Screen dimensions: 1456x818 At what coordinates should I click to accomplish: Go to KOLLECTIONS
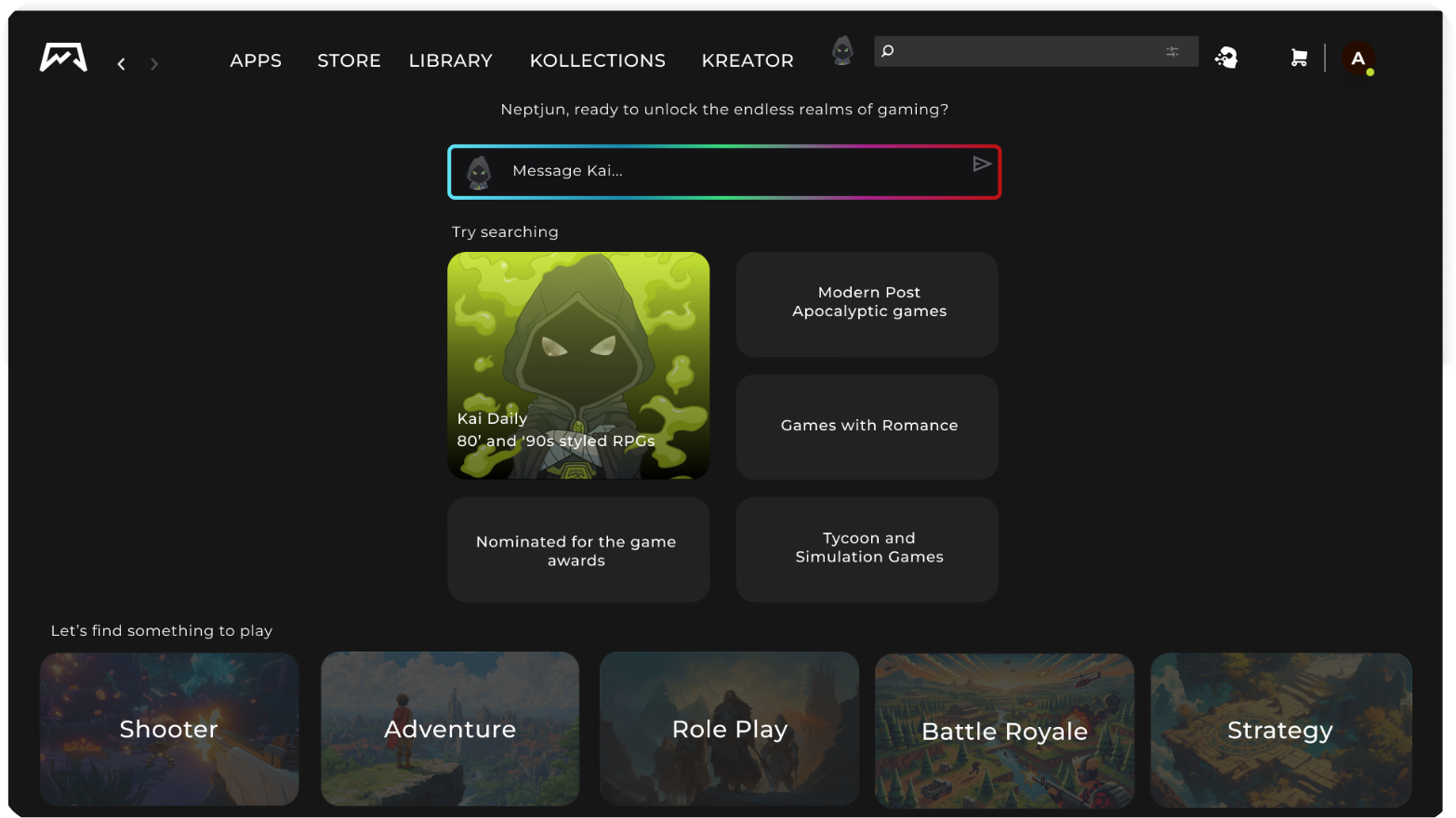tap(598, 60)
